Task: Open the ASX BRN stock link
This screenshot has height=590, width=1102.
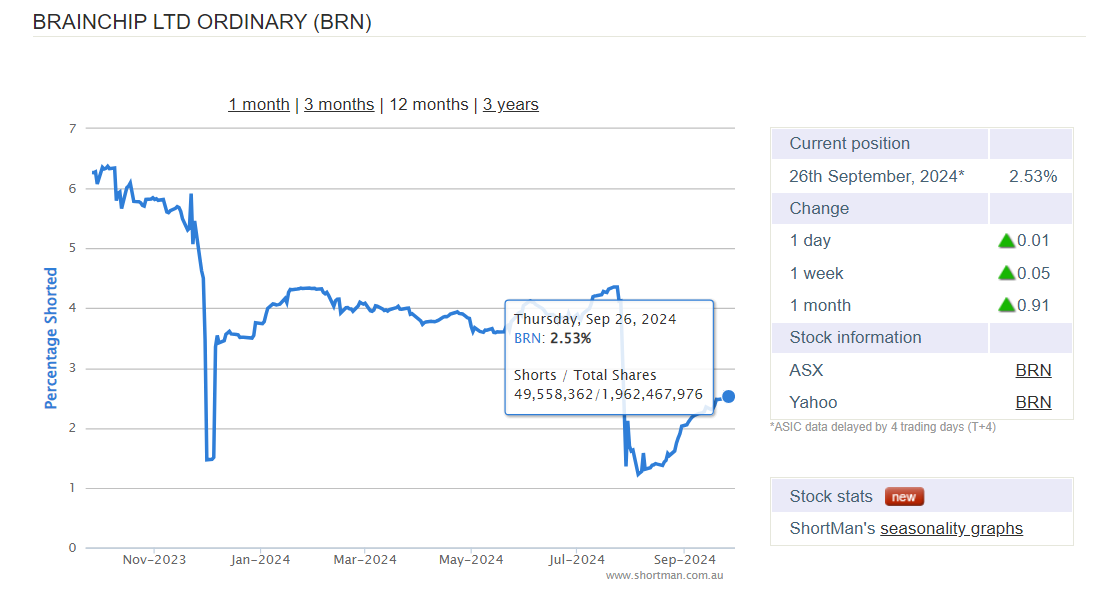Action: (x=1033, y=371)
